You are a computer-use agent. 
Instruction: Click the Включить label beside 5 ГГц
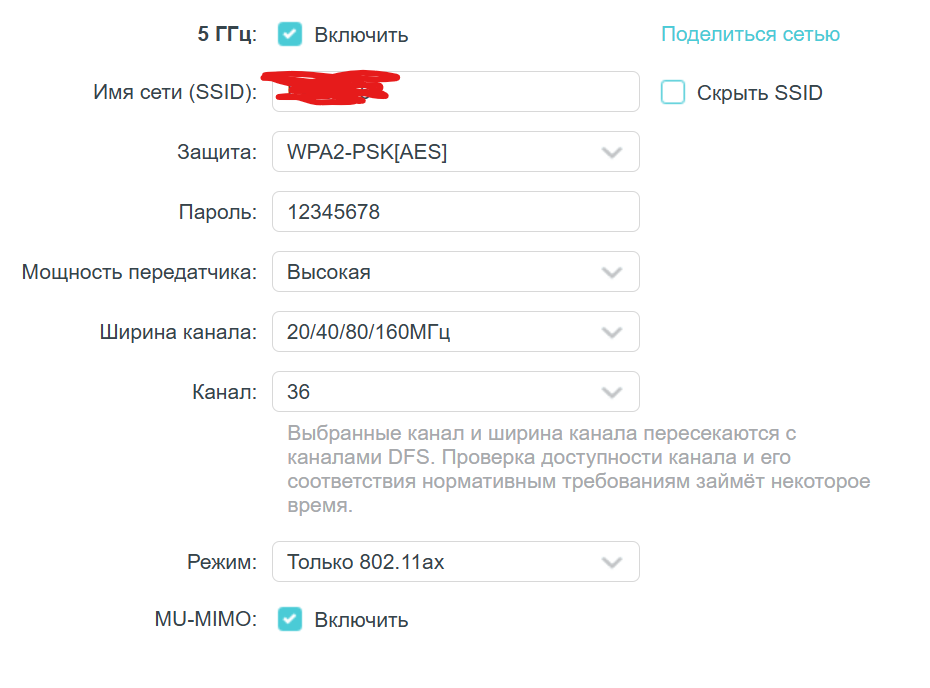pos(361,35)
